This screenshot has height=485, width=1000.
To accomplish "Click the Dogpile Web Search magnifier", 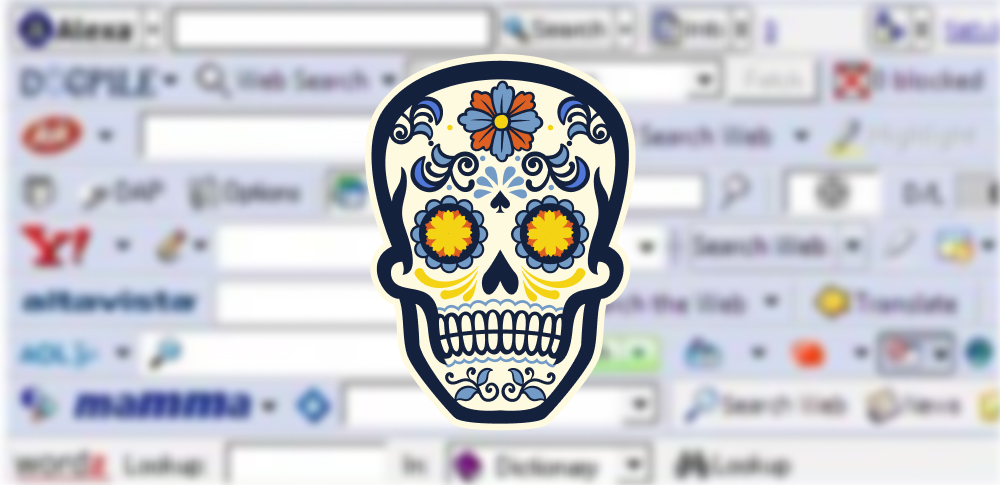I will (x=211, y=80).
